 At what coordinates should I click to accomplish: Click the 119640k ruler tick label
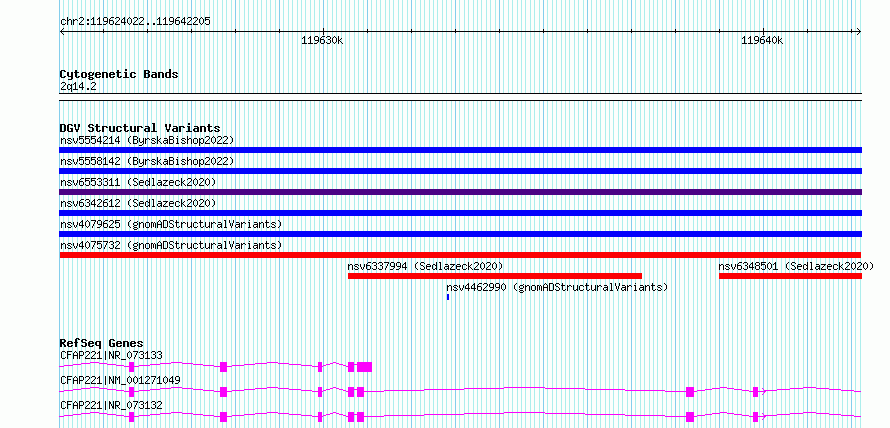click(x=762, y=40)
